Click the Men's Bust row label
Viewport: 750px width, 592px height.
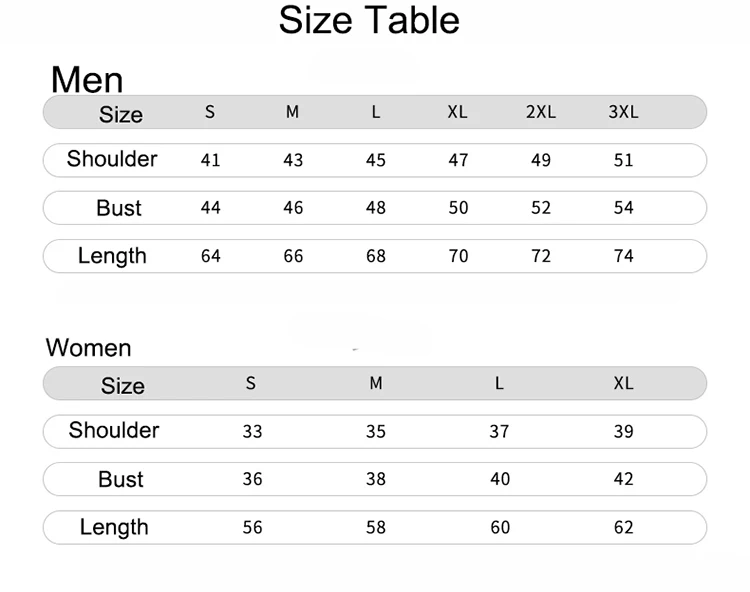(119, 208)
